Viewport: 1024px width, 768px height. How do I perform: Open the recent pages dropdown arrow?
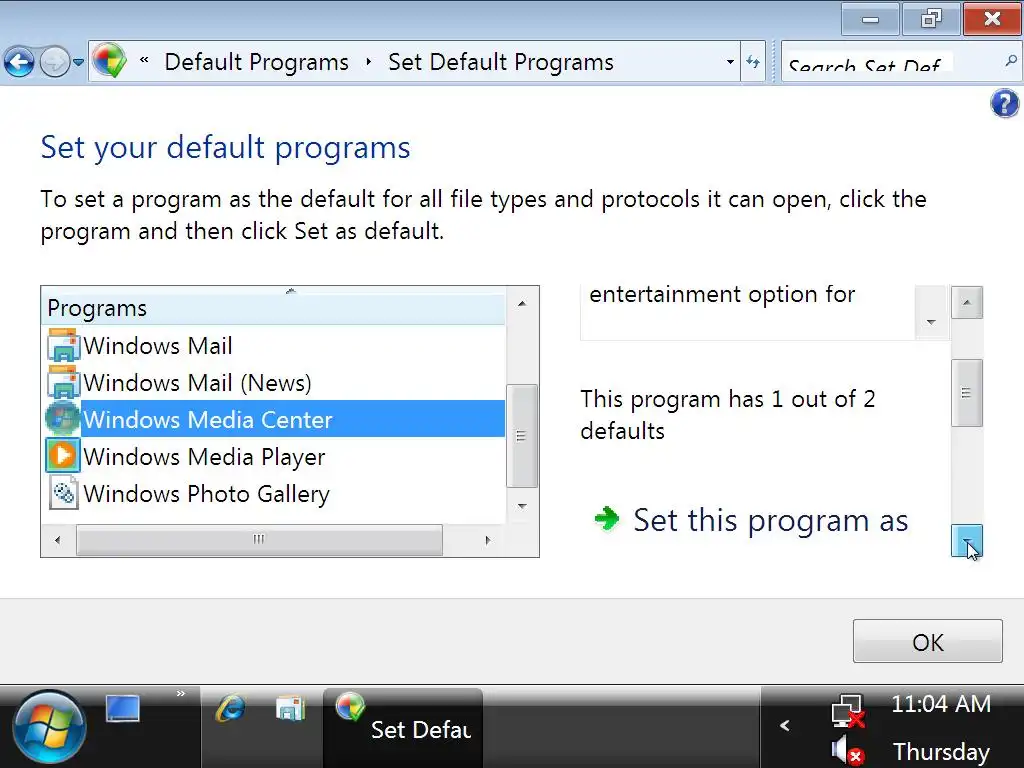[78, 63]
